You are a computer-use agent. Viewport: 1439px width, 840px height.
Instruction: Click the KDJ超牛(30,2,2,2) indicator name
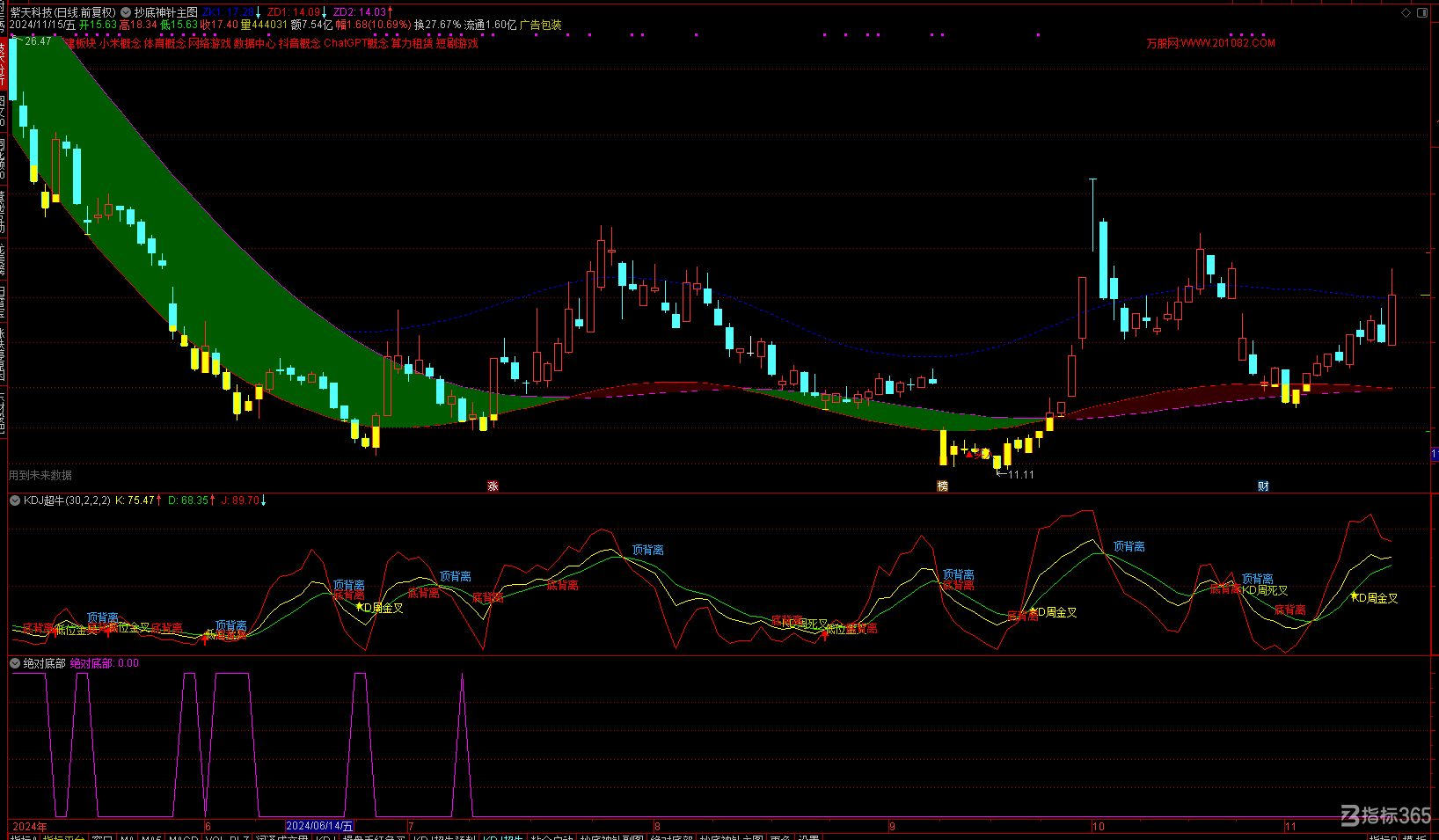(67, 500)
